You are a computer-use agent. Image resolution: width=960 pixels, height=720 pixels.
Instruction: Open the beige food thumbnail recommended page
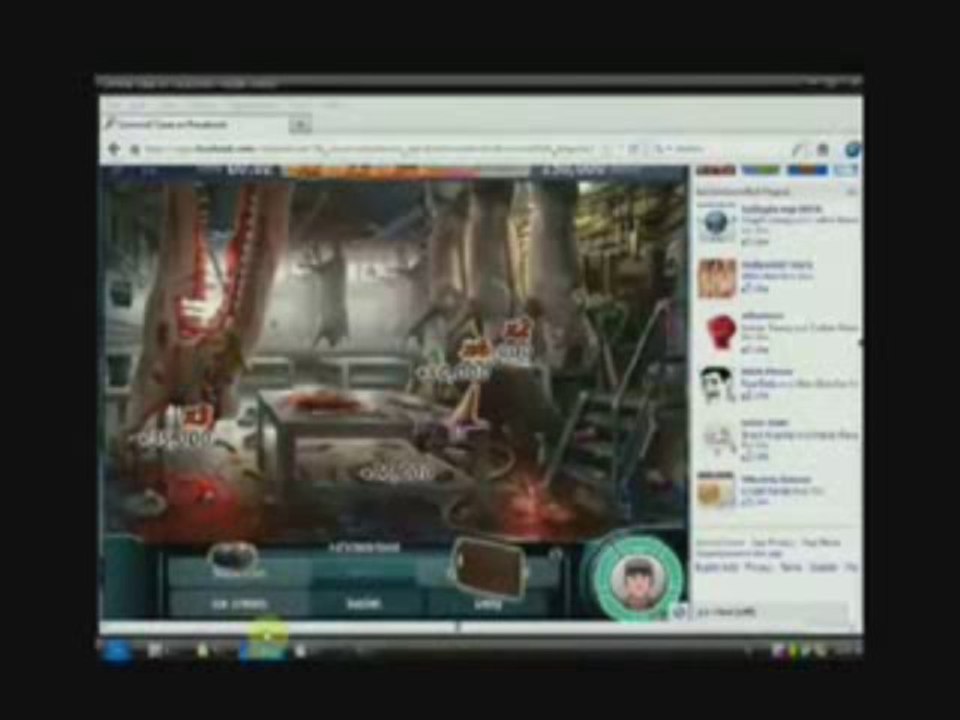[716, 490]
